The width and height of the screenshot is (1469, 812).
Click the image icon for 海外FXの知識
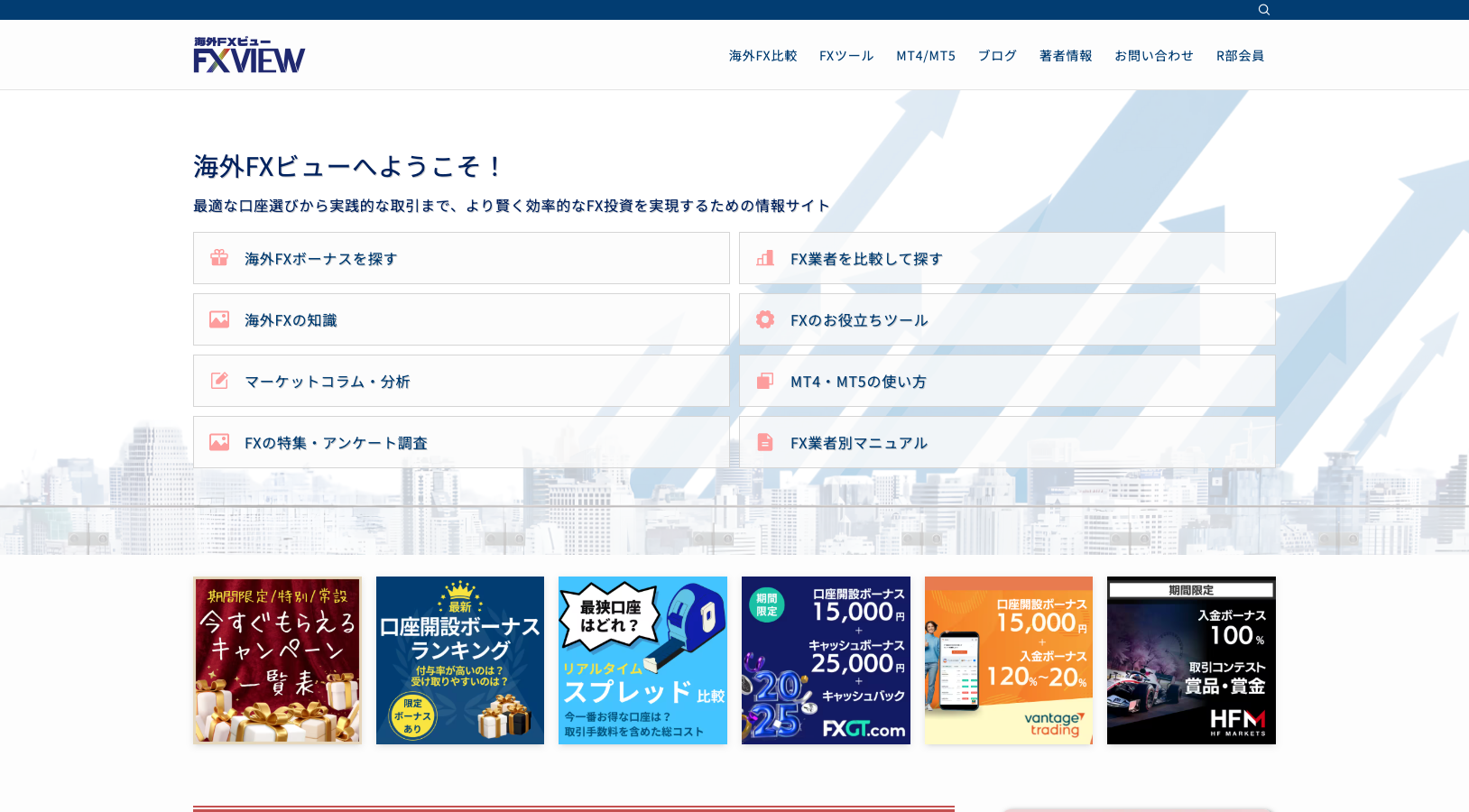[219, 319]
